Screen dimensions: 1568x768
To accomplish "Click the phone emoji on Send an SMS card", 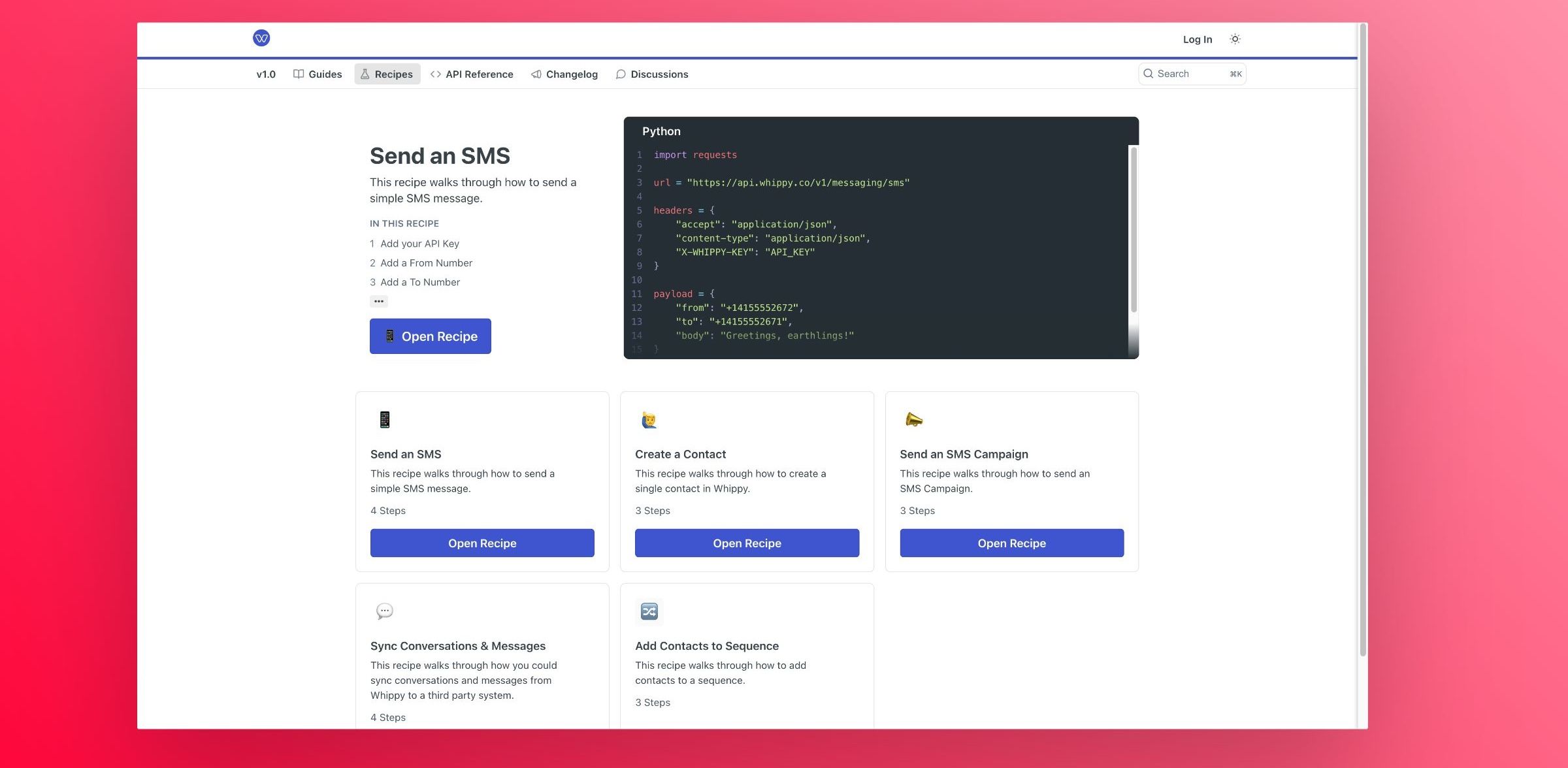I will click(385, 419).
